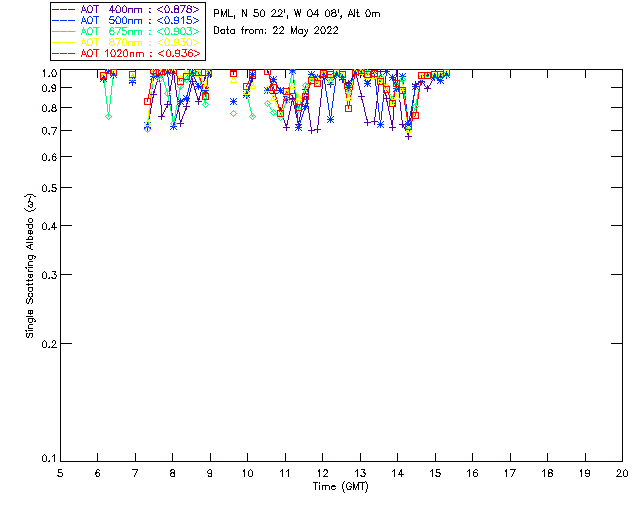Viewport: 640px width, 512px height.
Task: Click the 'Time (GMT)' x-axis label
Action: (x=340, y=487)
